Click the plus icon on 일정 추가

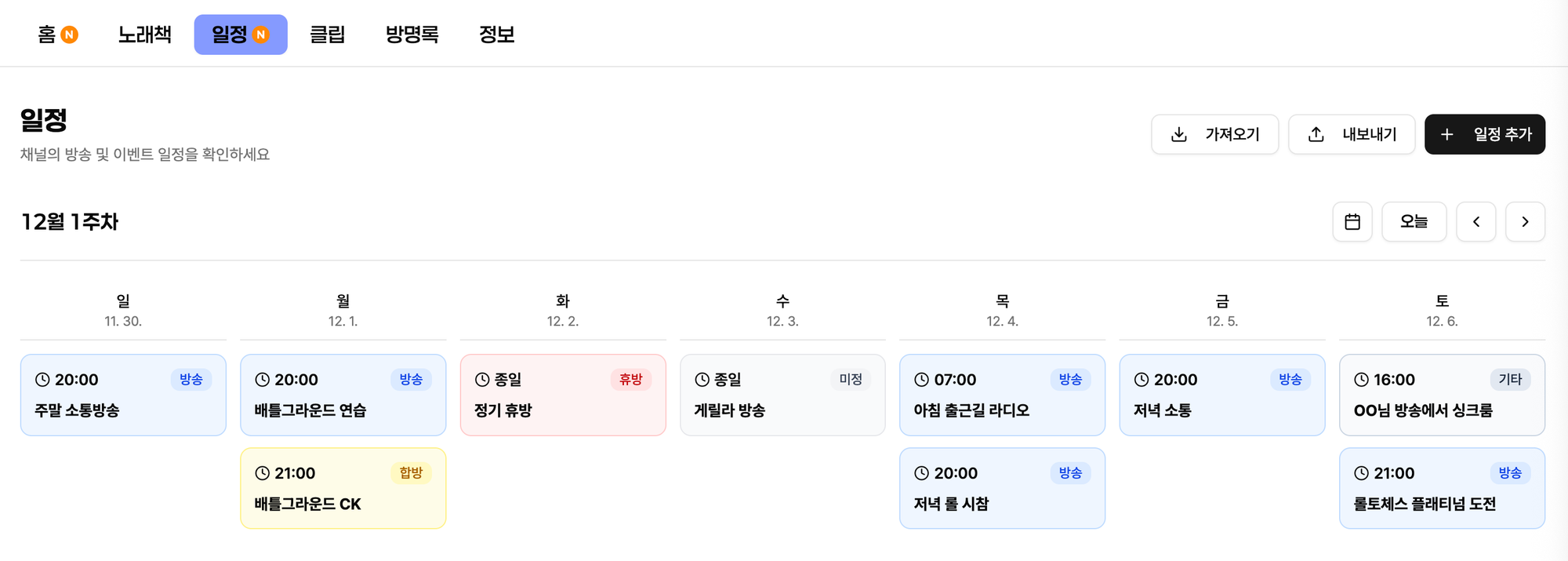1447,135
